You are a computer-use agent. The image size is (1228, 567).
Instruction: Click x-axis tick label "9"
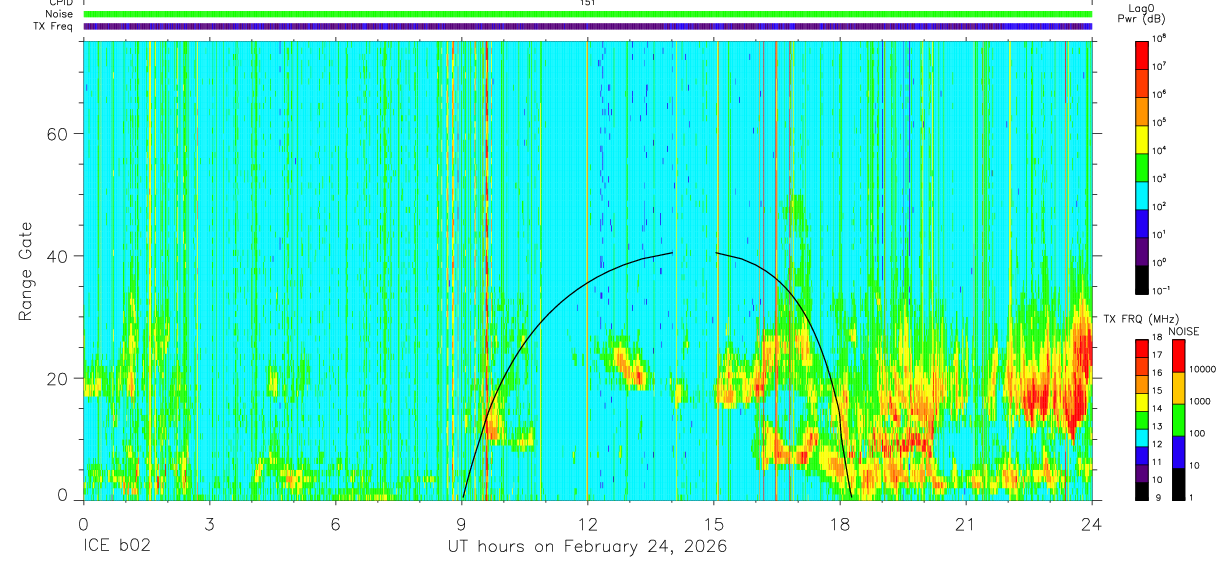[461, 525]
